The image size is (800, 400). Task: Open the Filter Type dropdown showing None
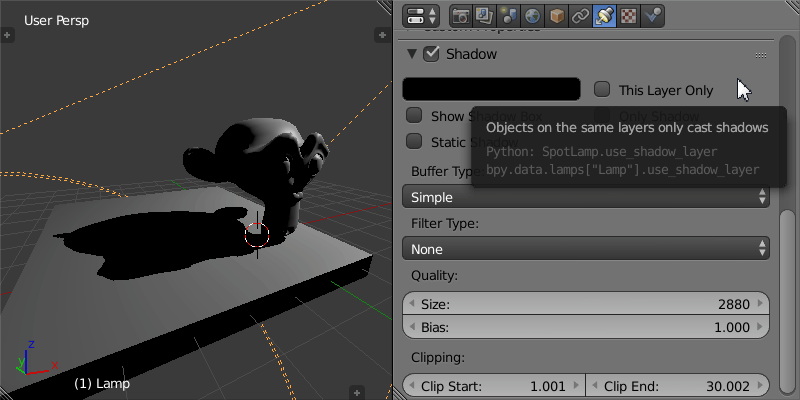click(586, 249)
